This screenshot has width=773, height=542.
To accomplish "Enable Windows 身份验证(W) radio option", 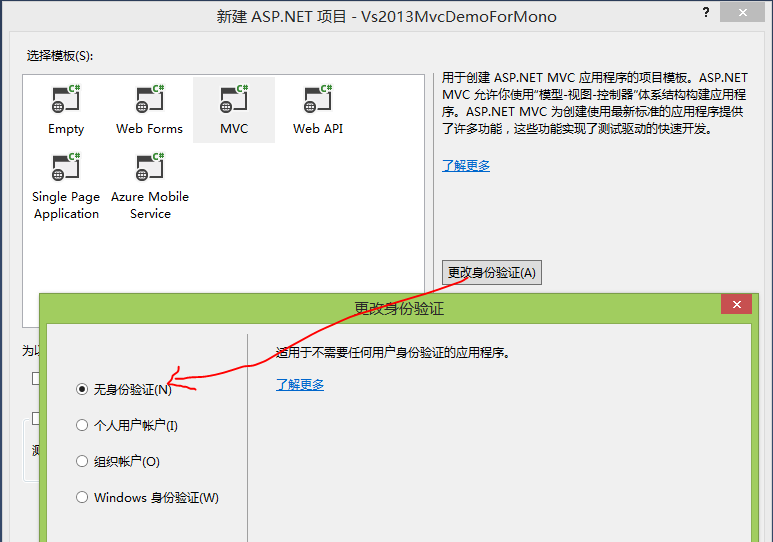I will coord(82,497).
